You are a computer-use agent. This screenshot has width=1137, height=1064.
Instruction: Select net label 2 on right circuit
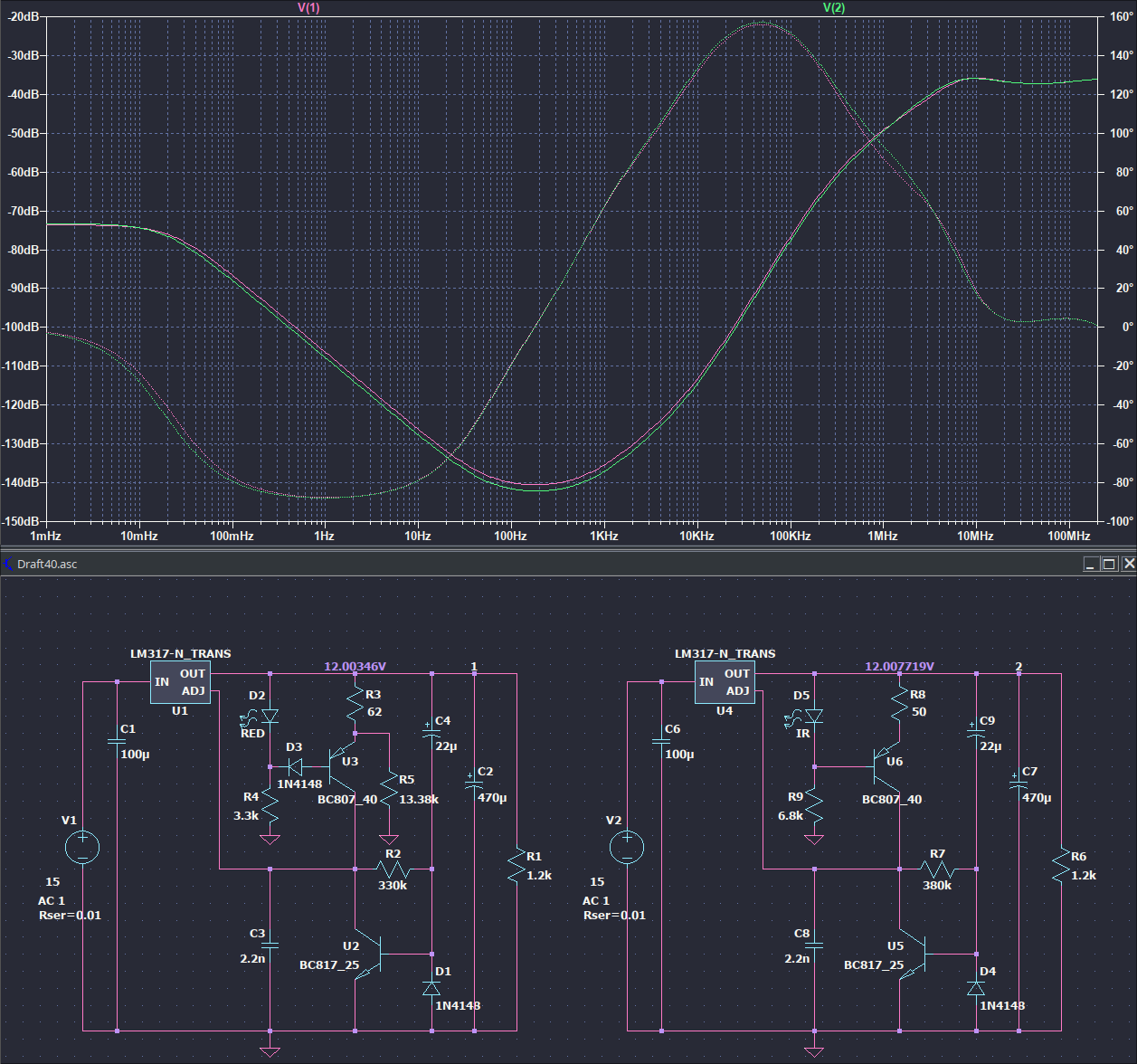click(1019, 667)
